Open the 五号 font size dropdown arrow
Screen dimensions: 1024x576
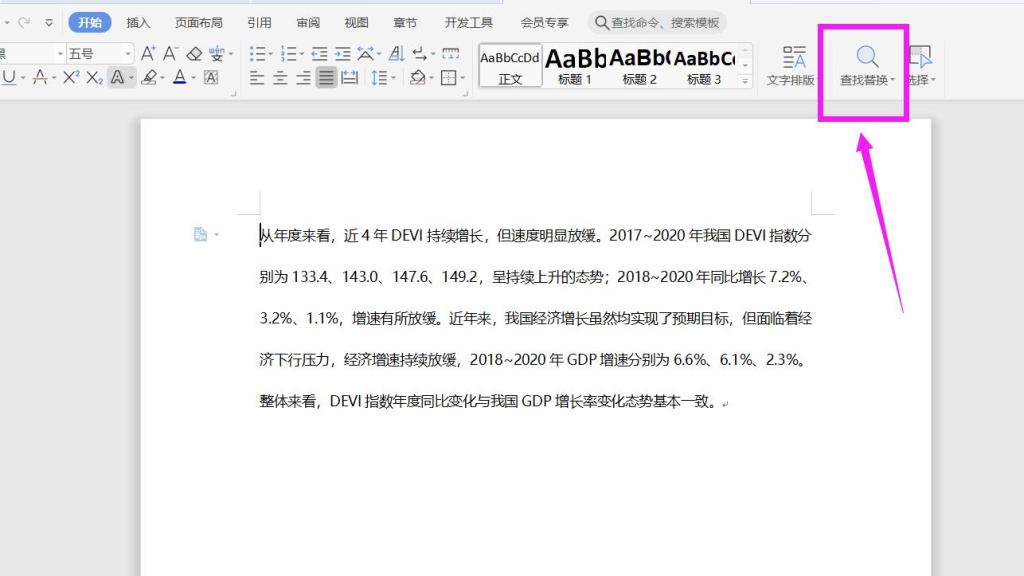click(x=128, y=54)
